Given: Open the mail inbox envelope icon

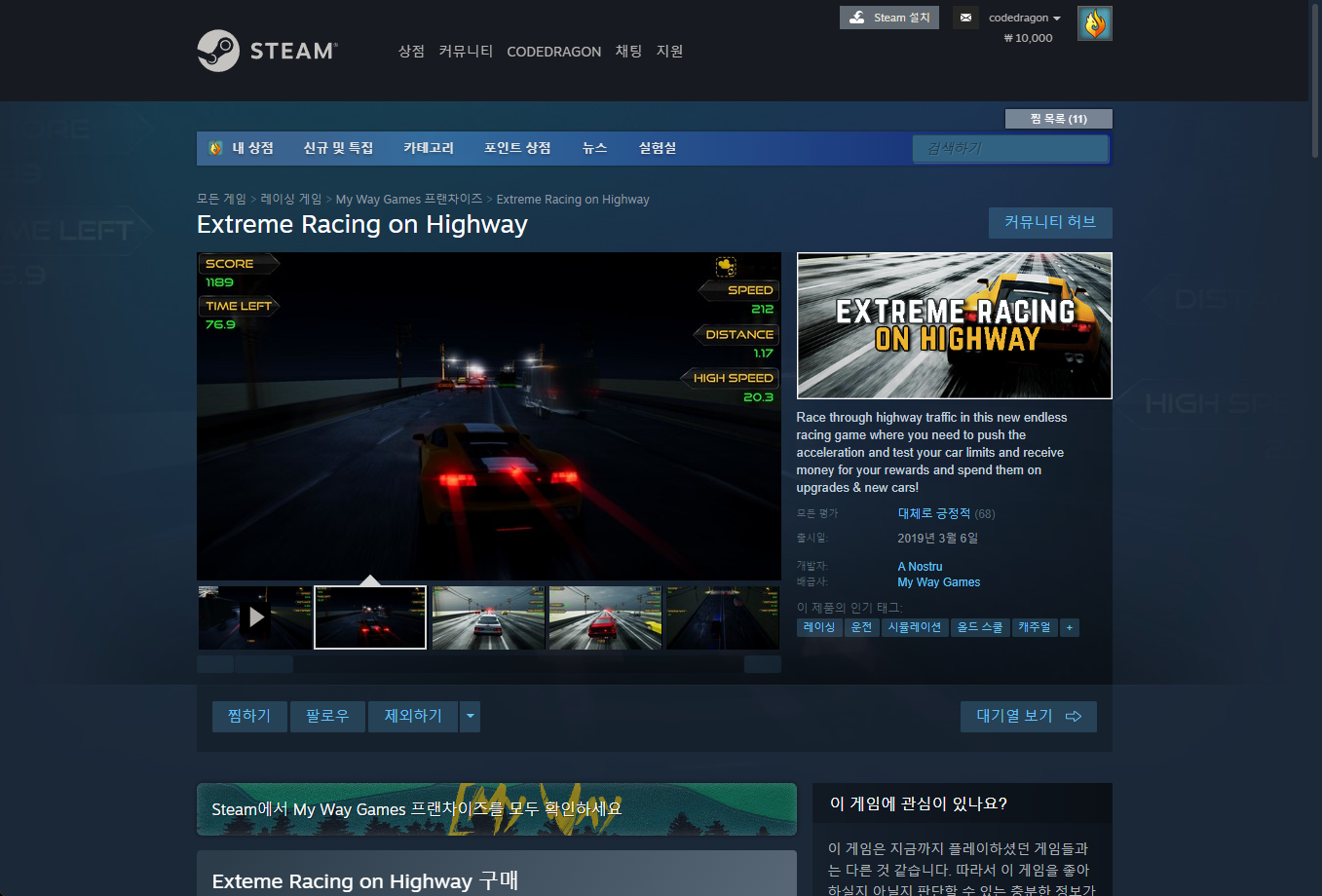Looking at the screenshot, I should (965, 18).
